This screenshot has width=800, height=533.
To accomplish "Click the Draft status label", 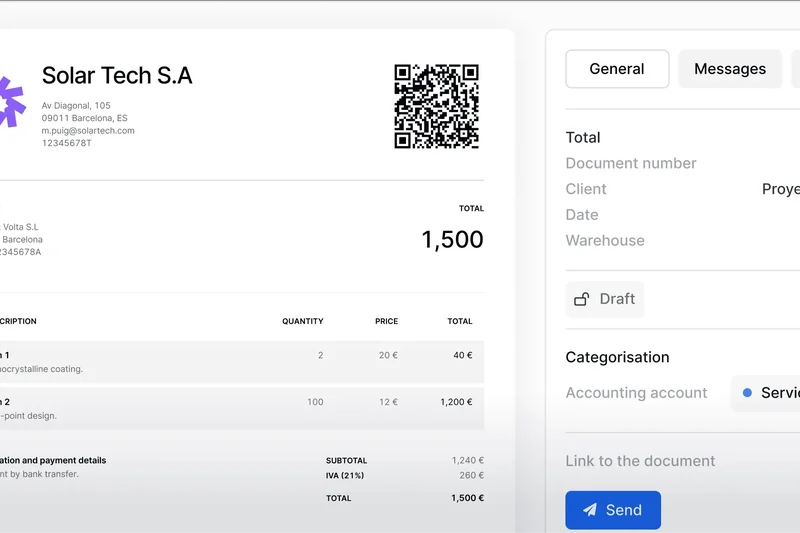I will pyautogui.click(x=617, y=299).
